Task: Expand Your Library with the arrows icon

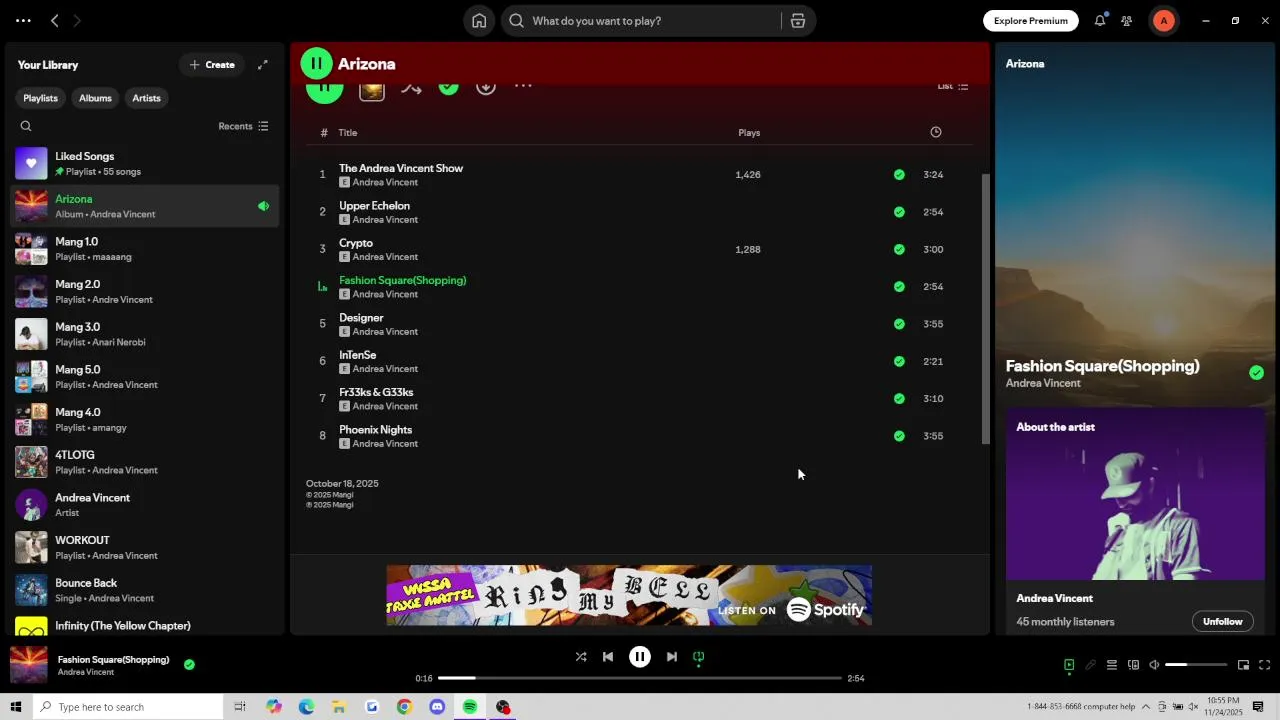Action: 263,65
